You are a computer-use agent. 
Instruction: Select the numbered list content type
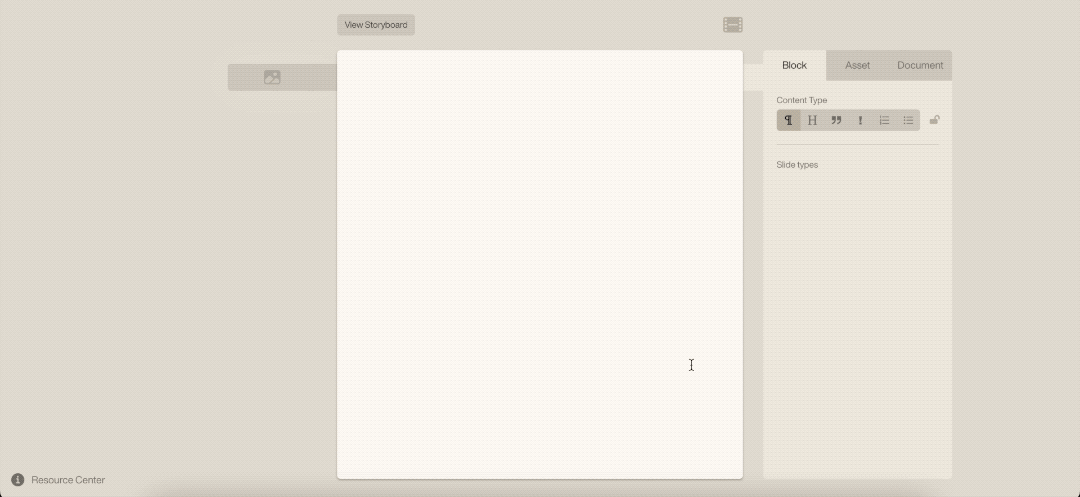884,120
